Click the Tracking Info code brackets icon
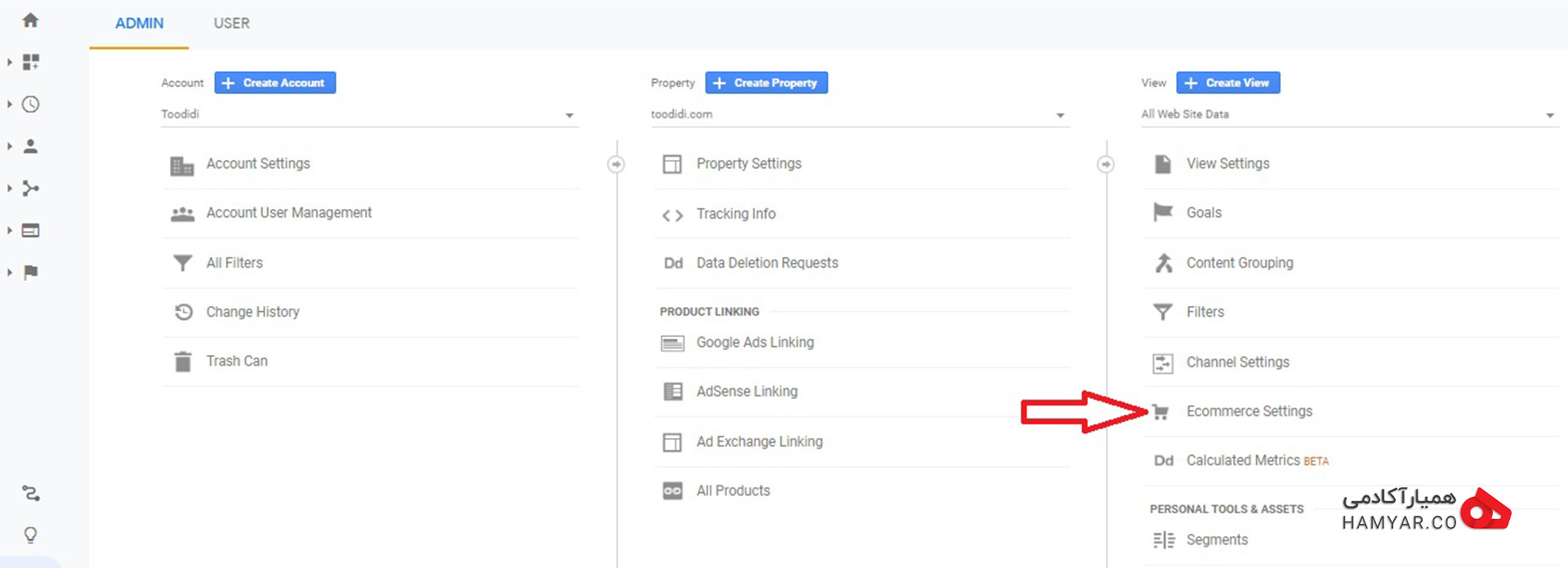 pyautogui.click(x=672, y=215)
